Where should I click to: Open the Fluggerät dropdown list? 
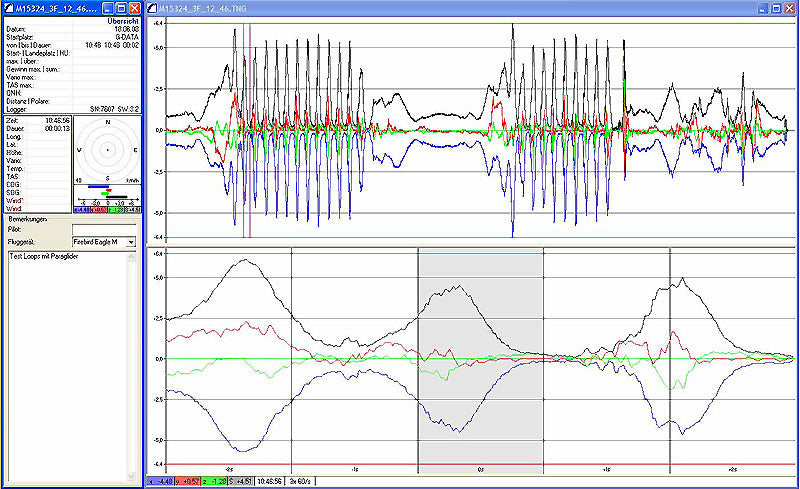click(129, 242)
